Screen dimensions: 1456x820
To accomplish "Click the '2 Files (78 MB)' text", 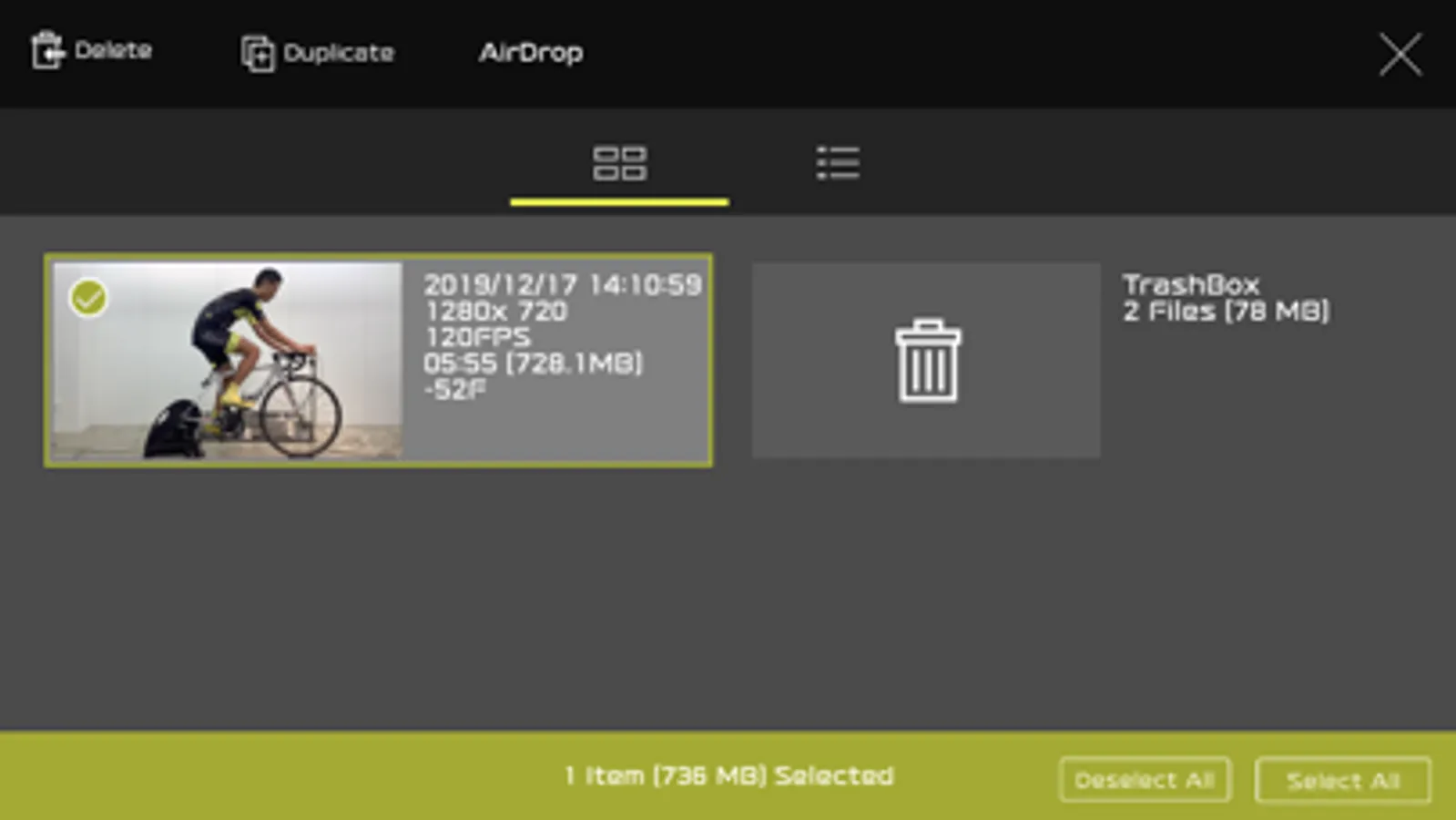I will (x=1226, y=312).
